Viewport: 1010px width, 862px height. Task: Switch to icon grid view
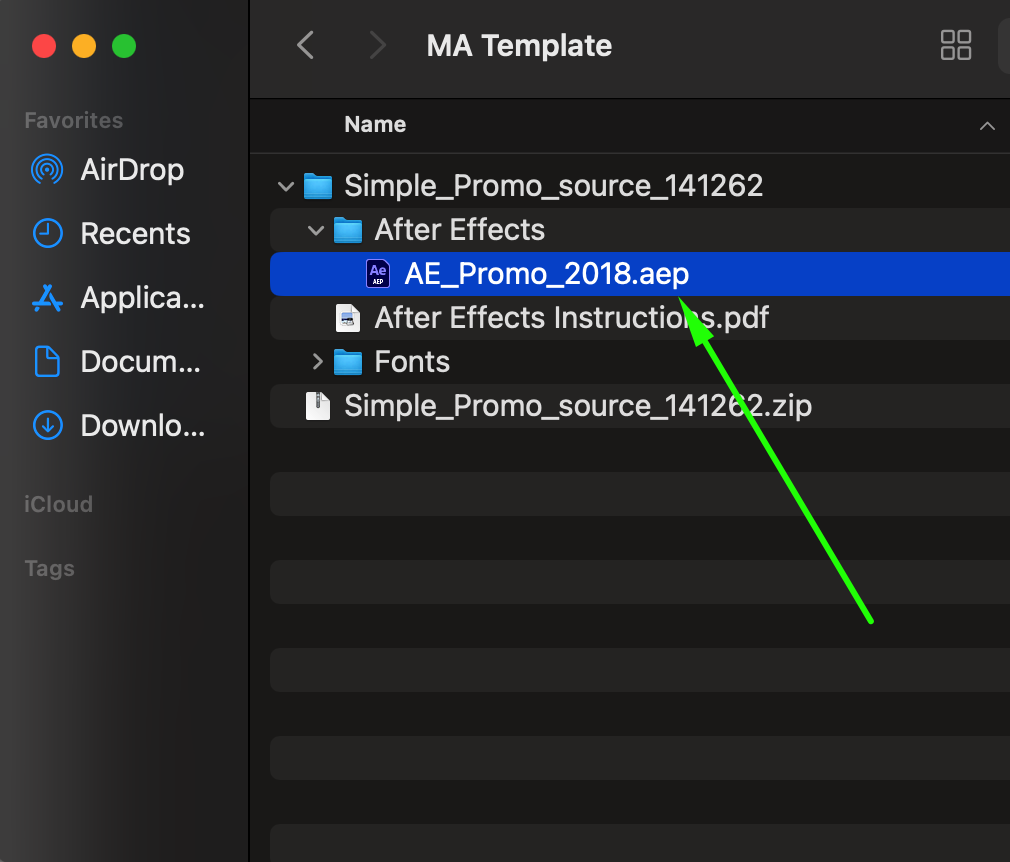pyautogui.click(x=956, y=45)
